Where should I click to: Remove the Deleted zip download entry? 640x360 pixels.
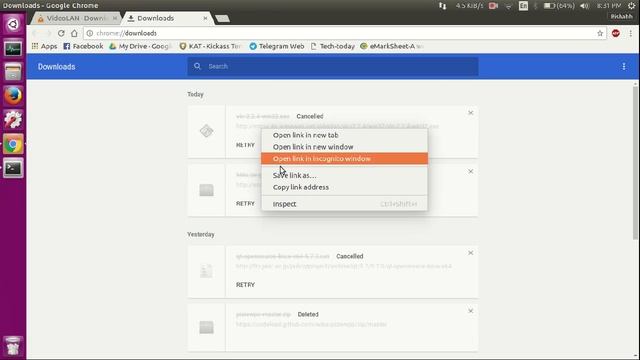tap(471, 311)
